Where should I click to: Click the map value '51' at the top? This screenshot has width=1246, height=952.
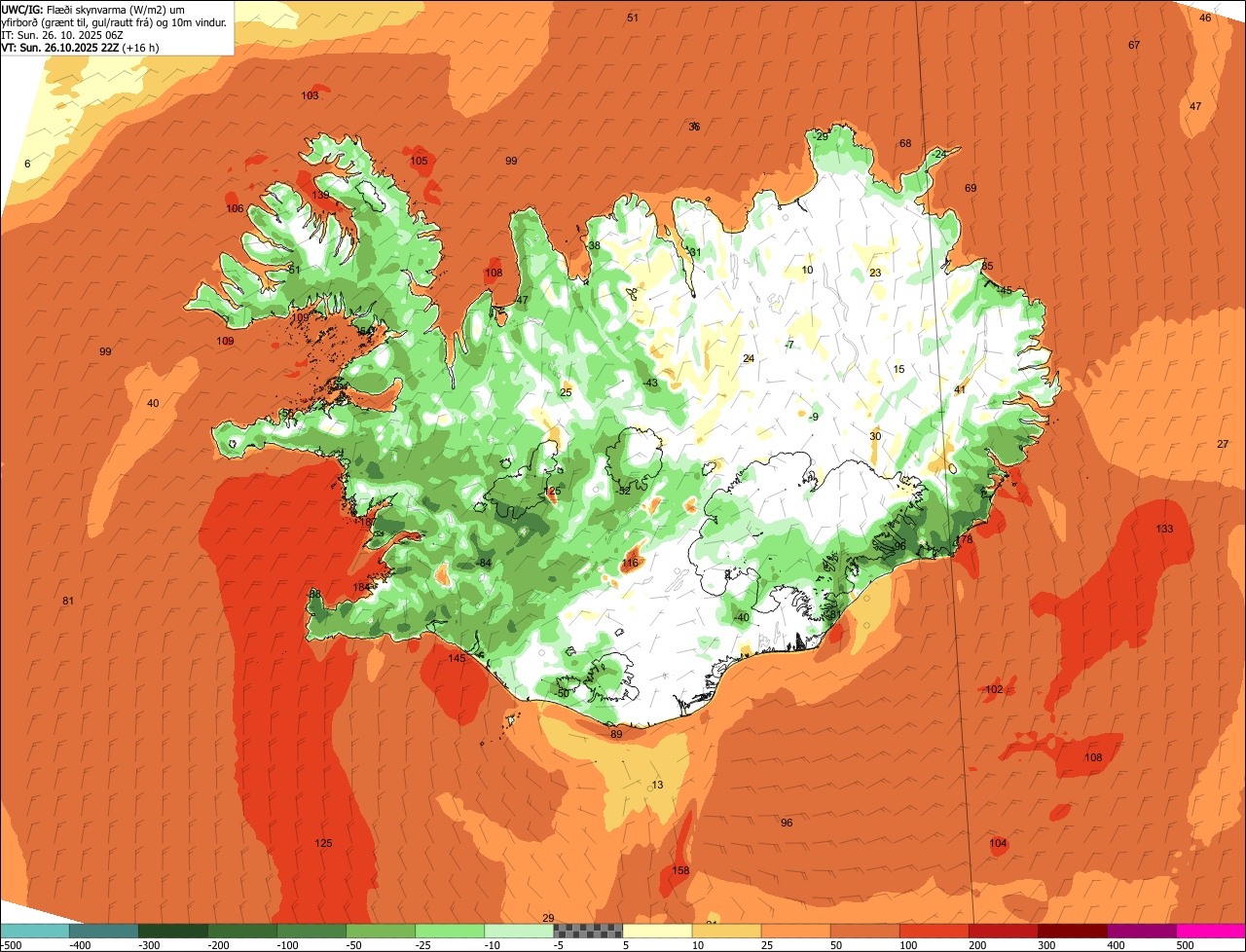point(633,18)
